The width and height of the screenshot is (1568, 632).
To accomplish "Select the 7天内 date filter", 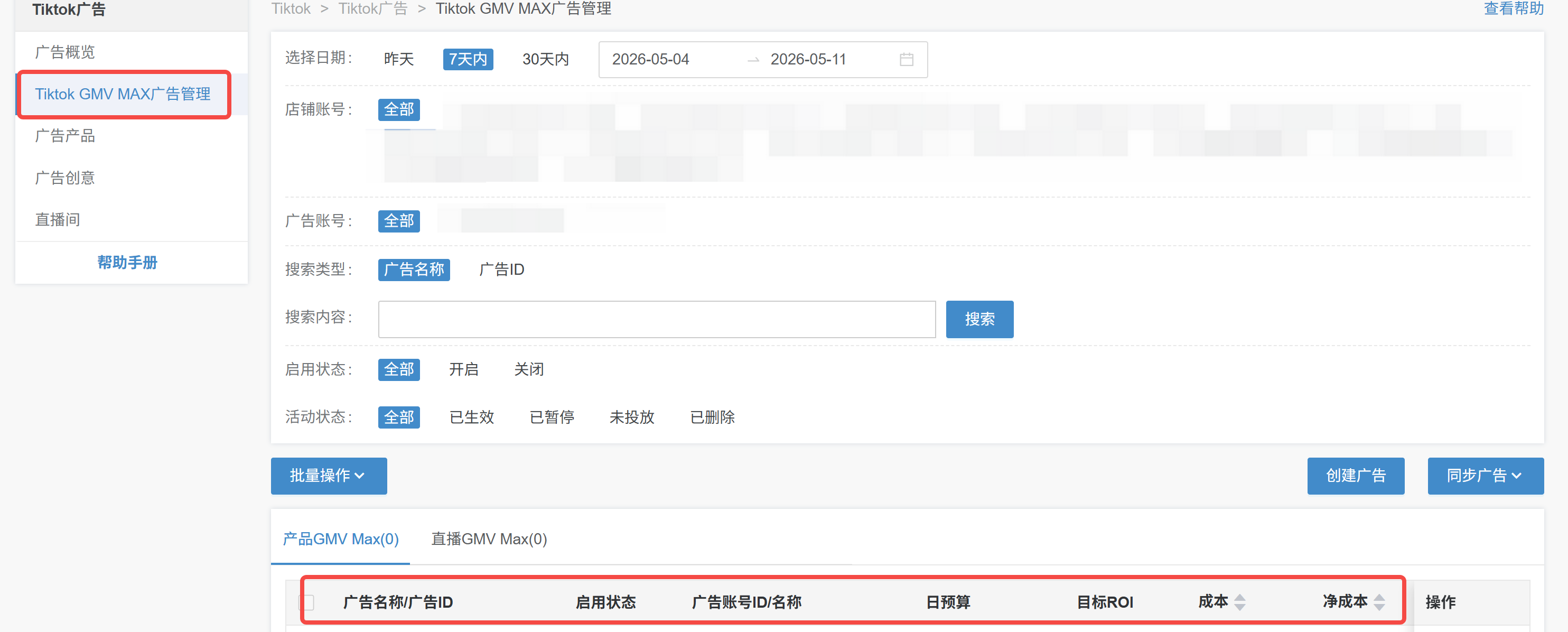I will pyautogui.click(x=468, y=59).
